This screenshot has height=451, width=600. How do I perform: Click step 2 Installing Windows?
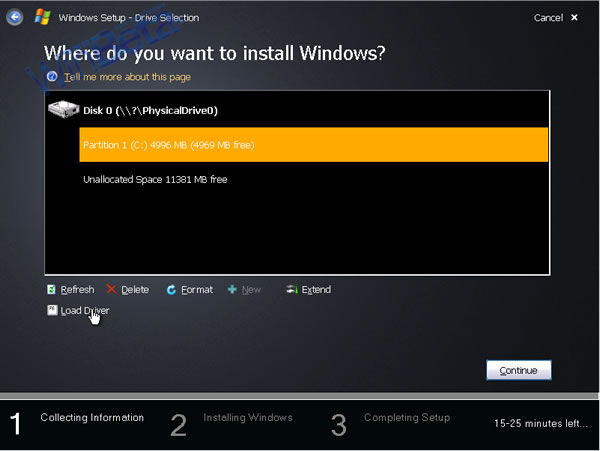tap(247, 418)
